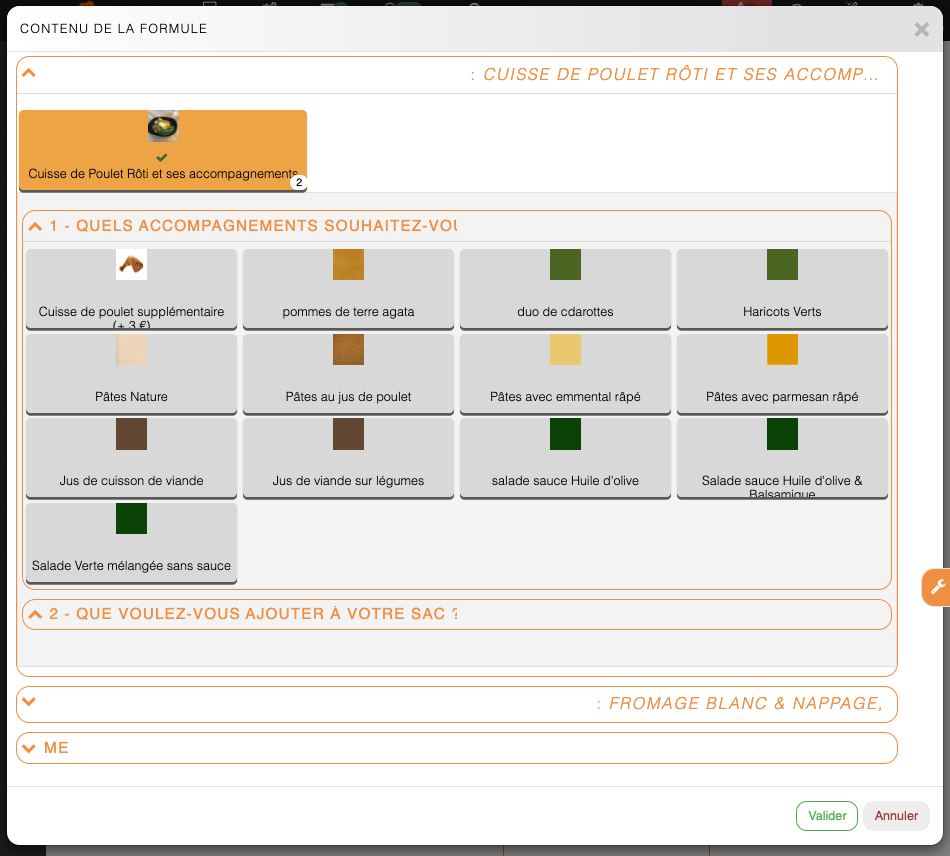The image size is (950, 856).
Task: Expand the Fromage Blanc & Nappage section
Action: click(x=29, y=702)
